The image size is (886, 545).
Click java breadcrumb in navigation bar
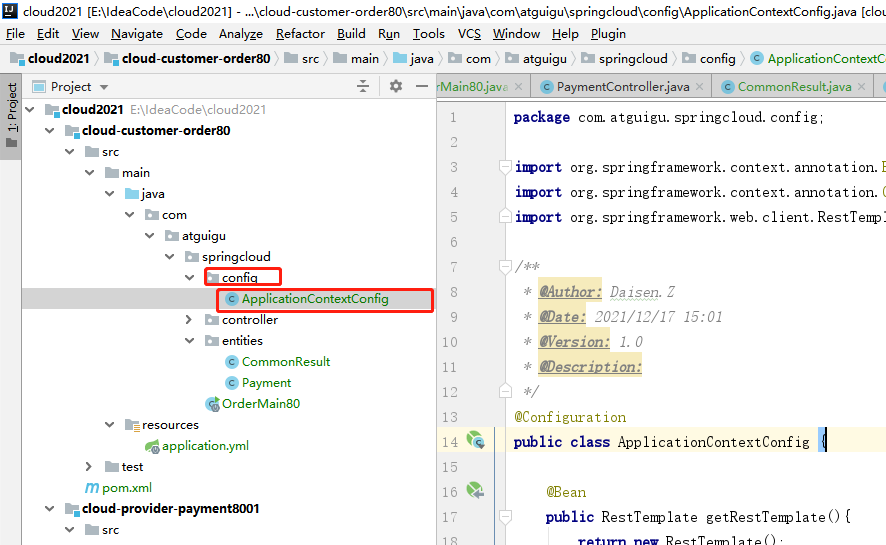pyautogui.click(x=413, y=59)
